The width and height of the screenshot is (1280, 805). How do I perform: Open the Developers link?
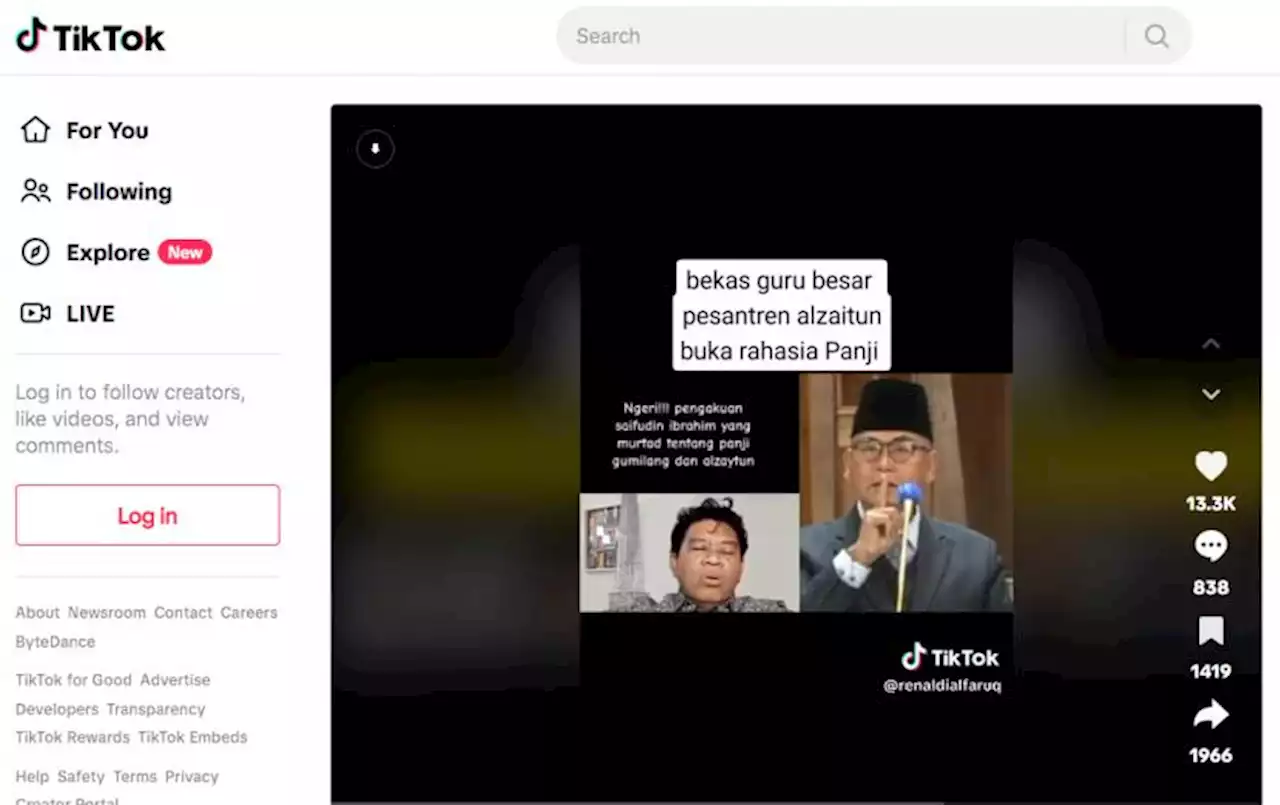(57, 709)
